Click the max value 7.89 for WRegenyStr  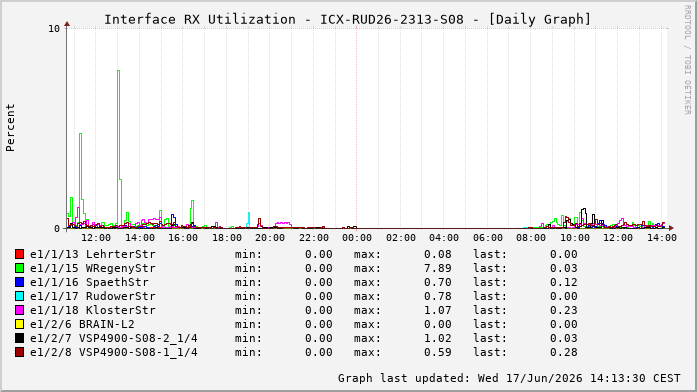click(x=437, y=268)
